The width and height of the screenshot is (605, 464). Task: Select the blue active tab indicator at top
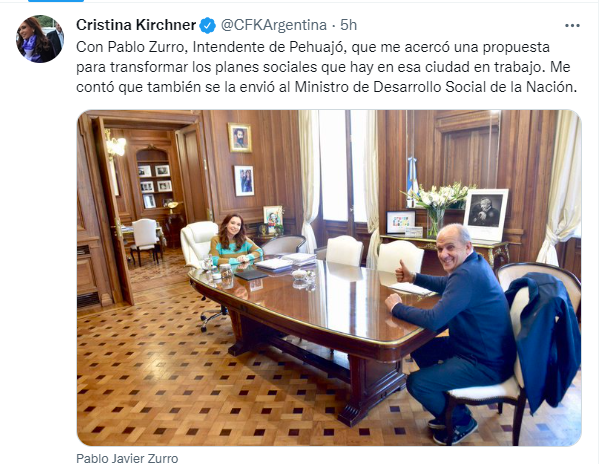click(56, 1)
